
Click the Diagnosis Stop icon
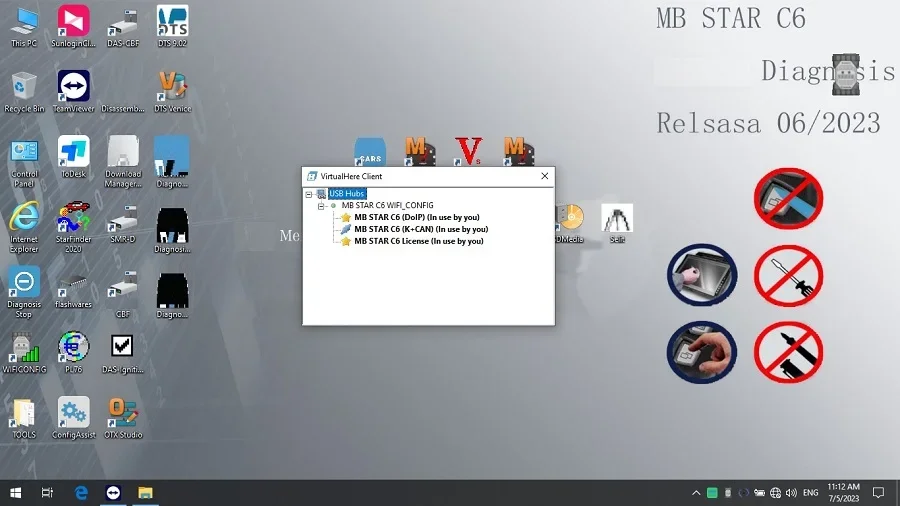24,293
